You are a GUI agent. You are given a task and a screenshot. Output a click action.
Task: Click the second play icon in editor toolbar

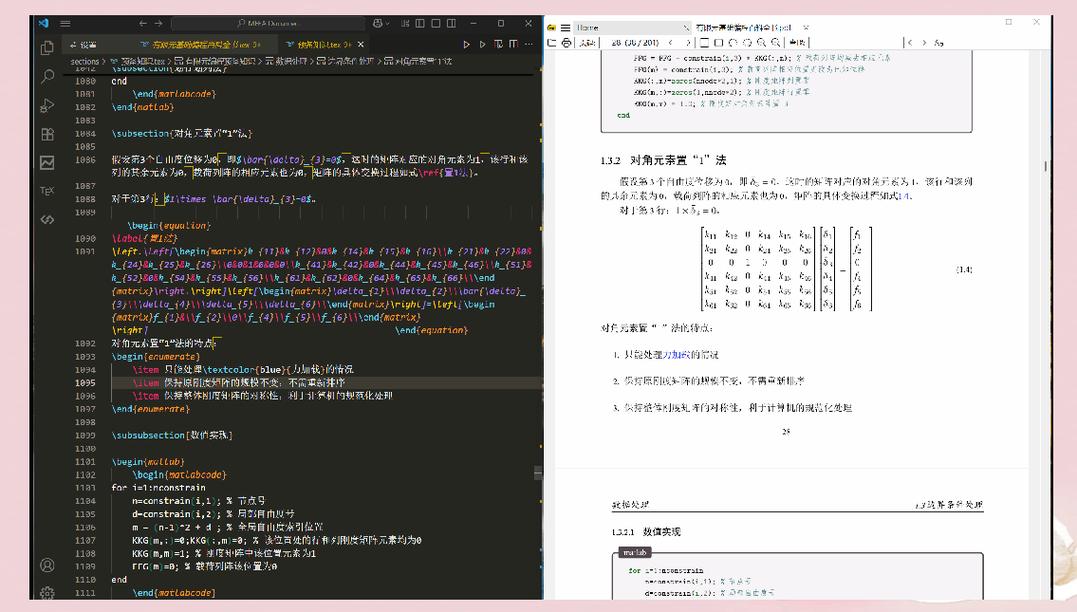click(x=482, y=45)
